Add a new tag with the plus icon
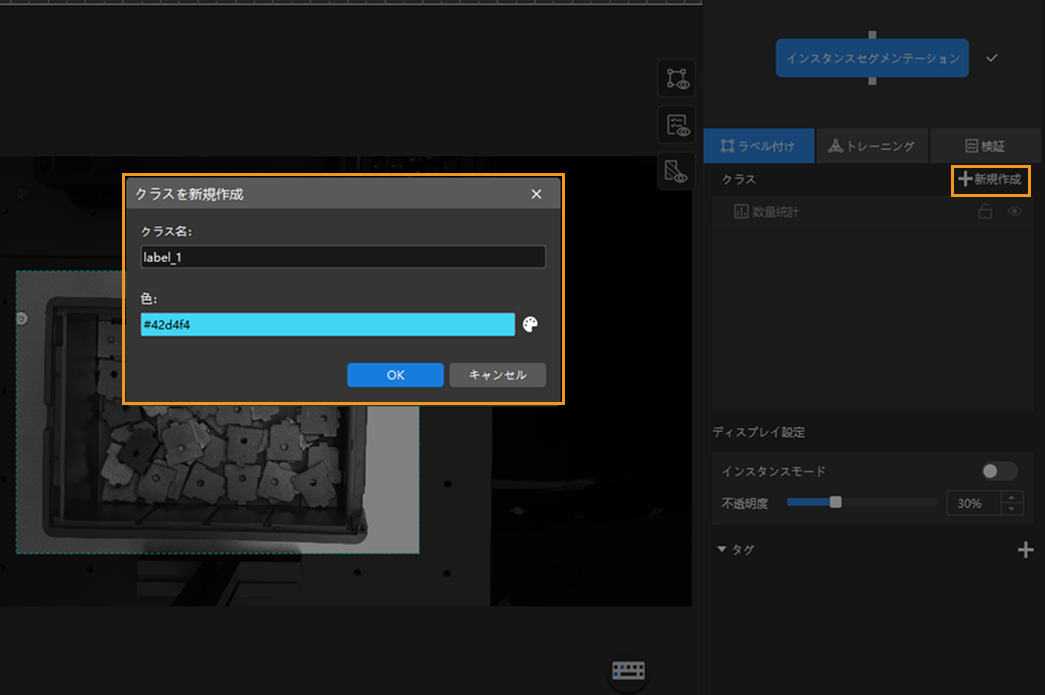 (1026, 550)
